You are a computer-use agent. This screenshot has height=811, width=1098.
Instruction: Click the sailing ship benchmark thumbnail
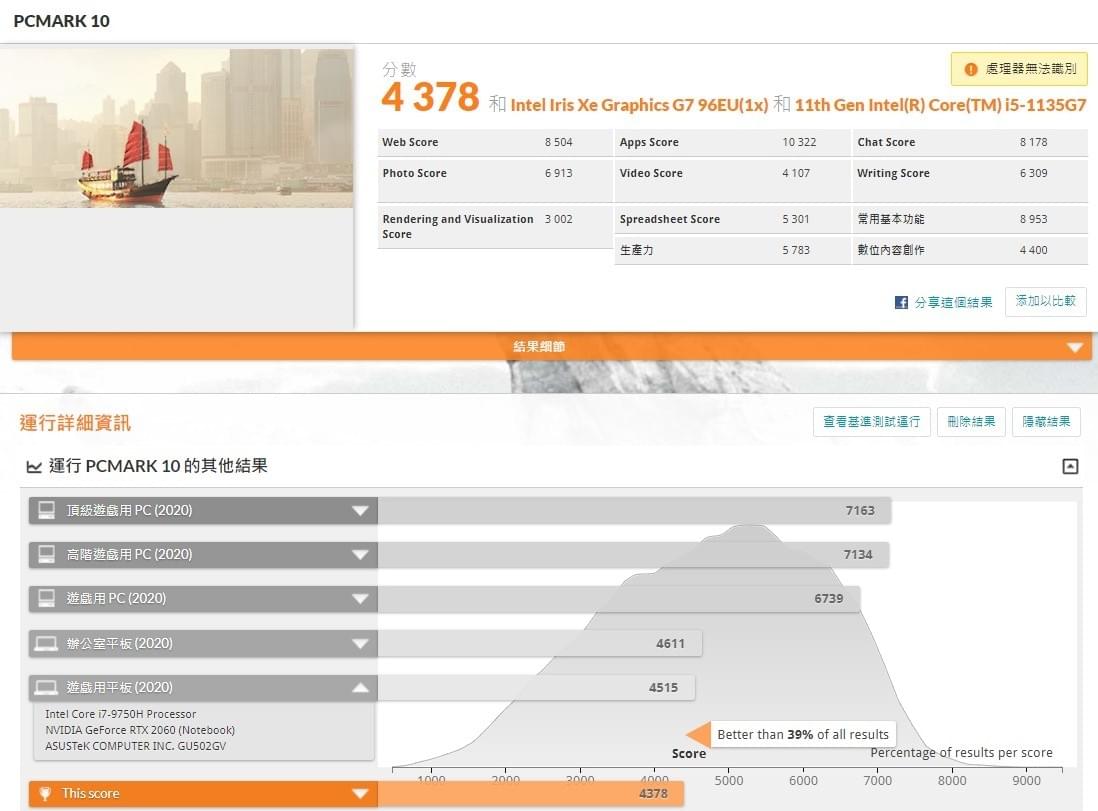coord(176,128)
